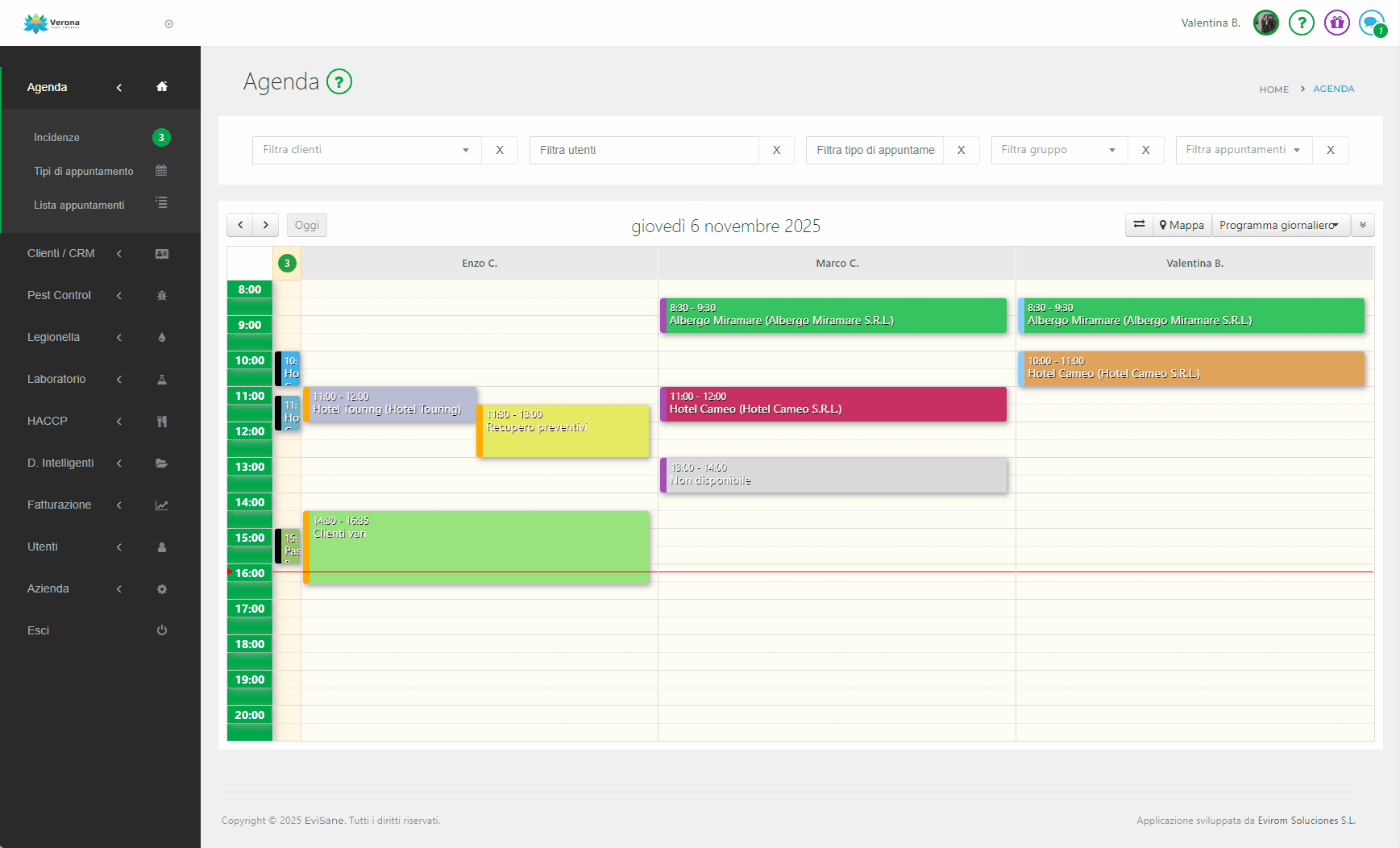Toggle the double-chevron expand button

[1363, 225]
